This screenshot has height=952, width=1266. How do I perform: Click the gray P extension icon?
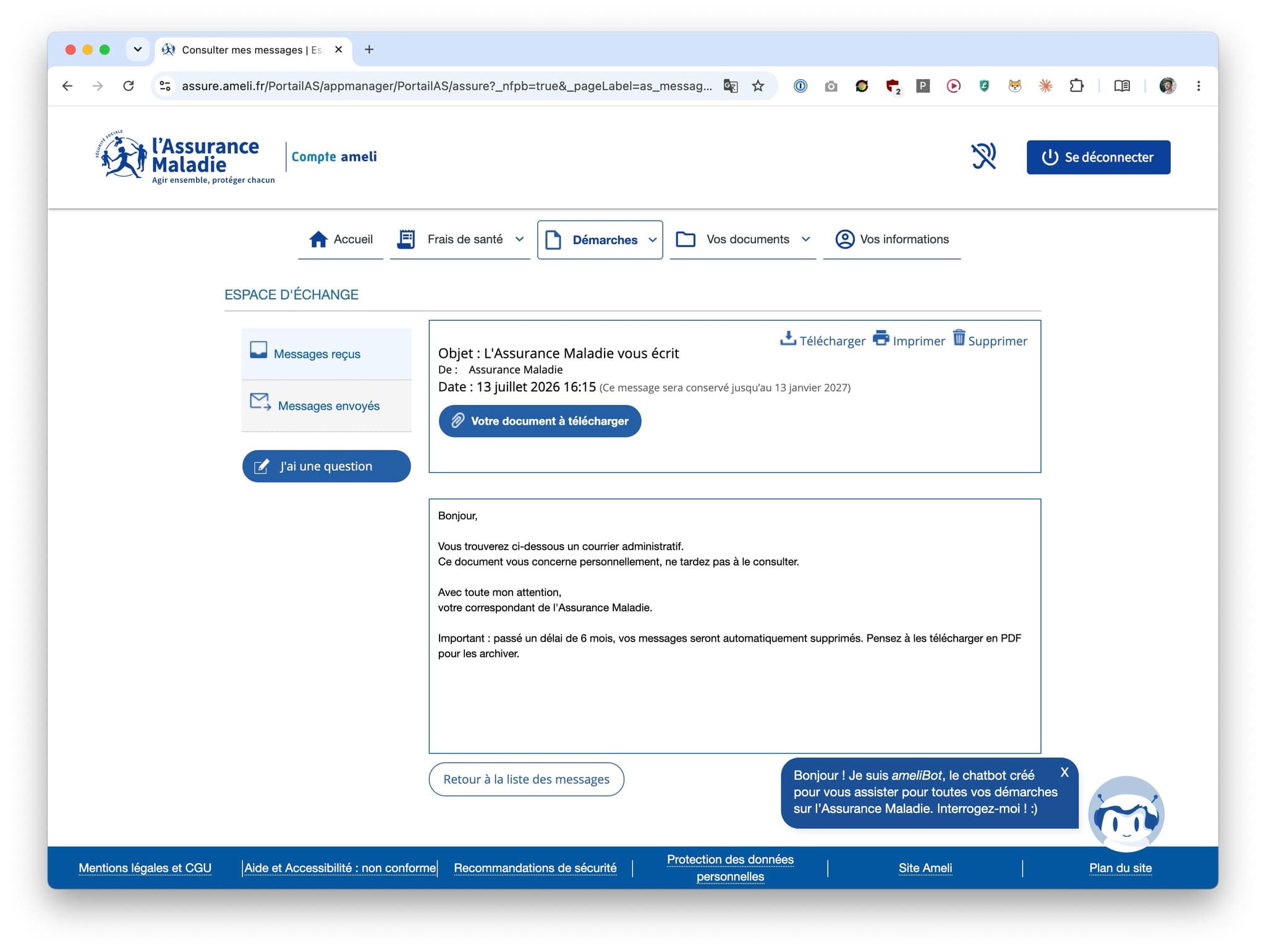coord(923,86)
